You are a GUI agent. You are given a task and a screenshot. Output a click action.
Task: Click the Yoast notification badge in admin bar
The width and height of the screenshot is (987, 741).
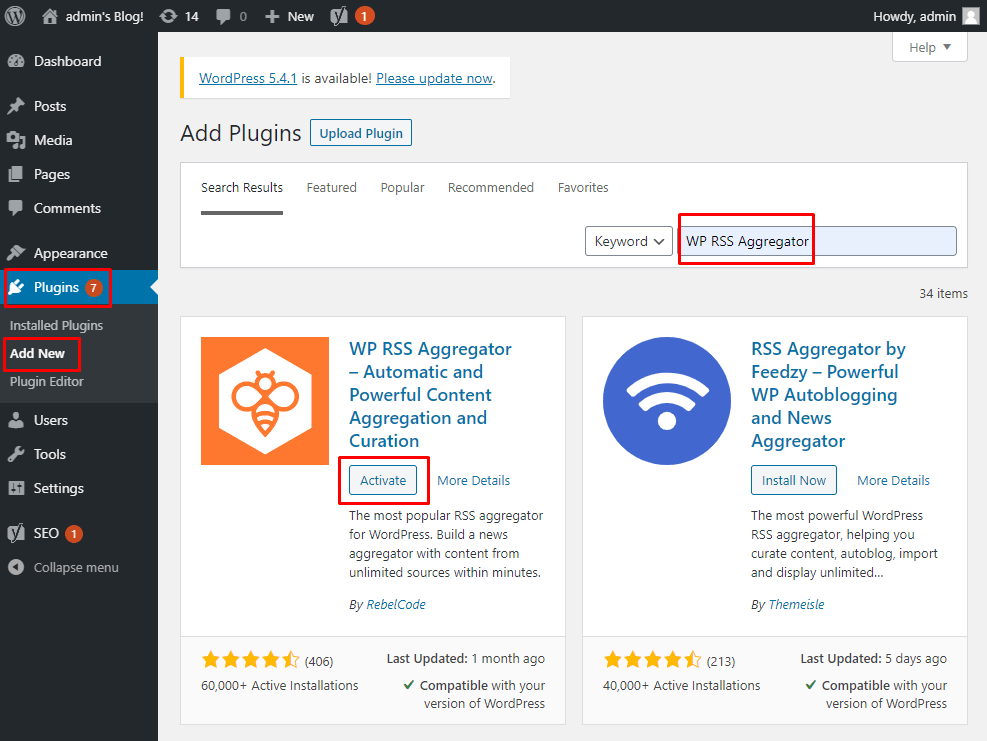pyautogui.click(x=364, y=16)
